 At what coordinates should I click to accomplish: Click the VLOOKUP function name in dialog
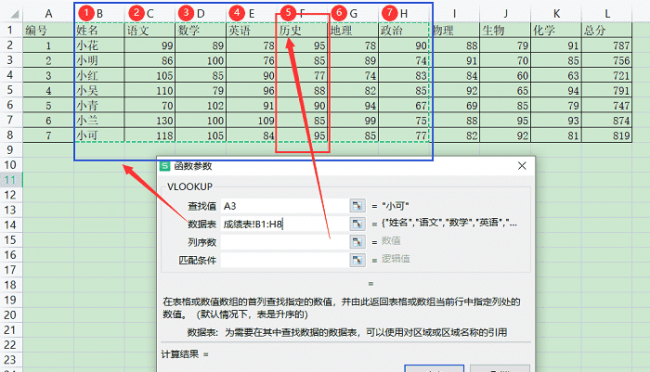(x=190, y=187)
